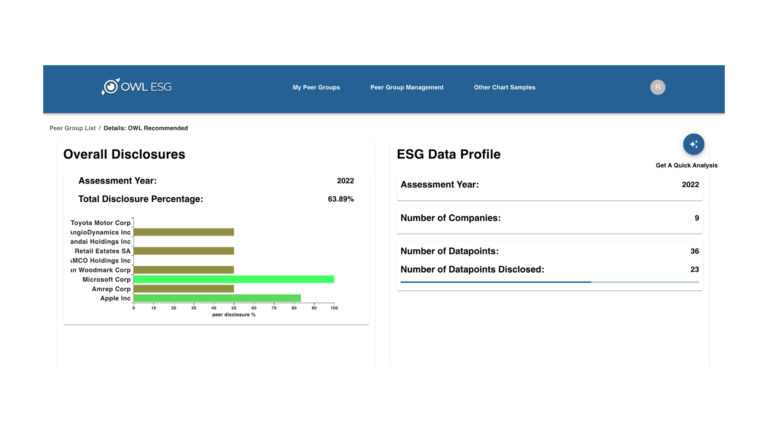
Task: Open My Peer Groups page
Action: (316, 88)
